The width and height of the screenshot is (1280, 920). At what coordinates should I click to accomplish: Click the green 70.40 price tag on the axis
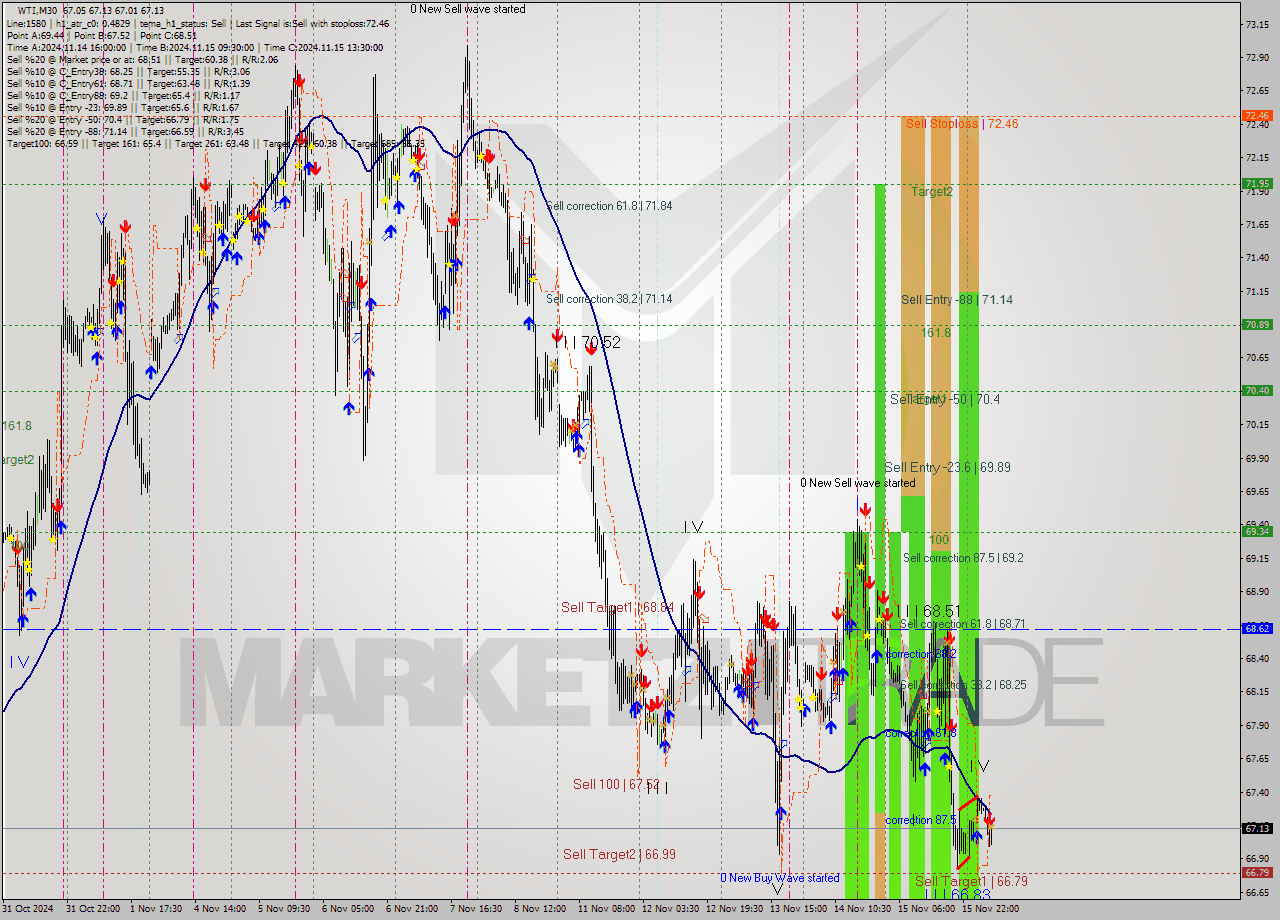coord(1257,391)
